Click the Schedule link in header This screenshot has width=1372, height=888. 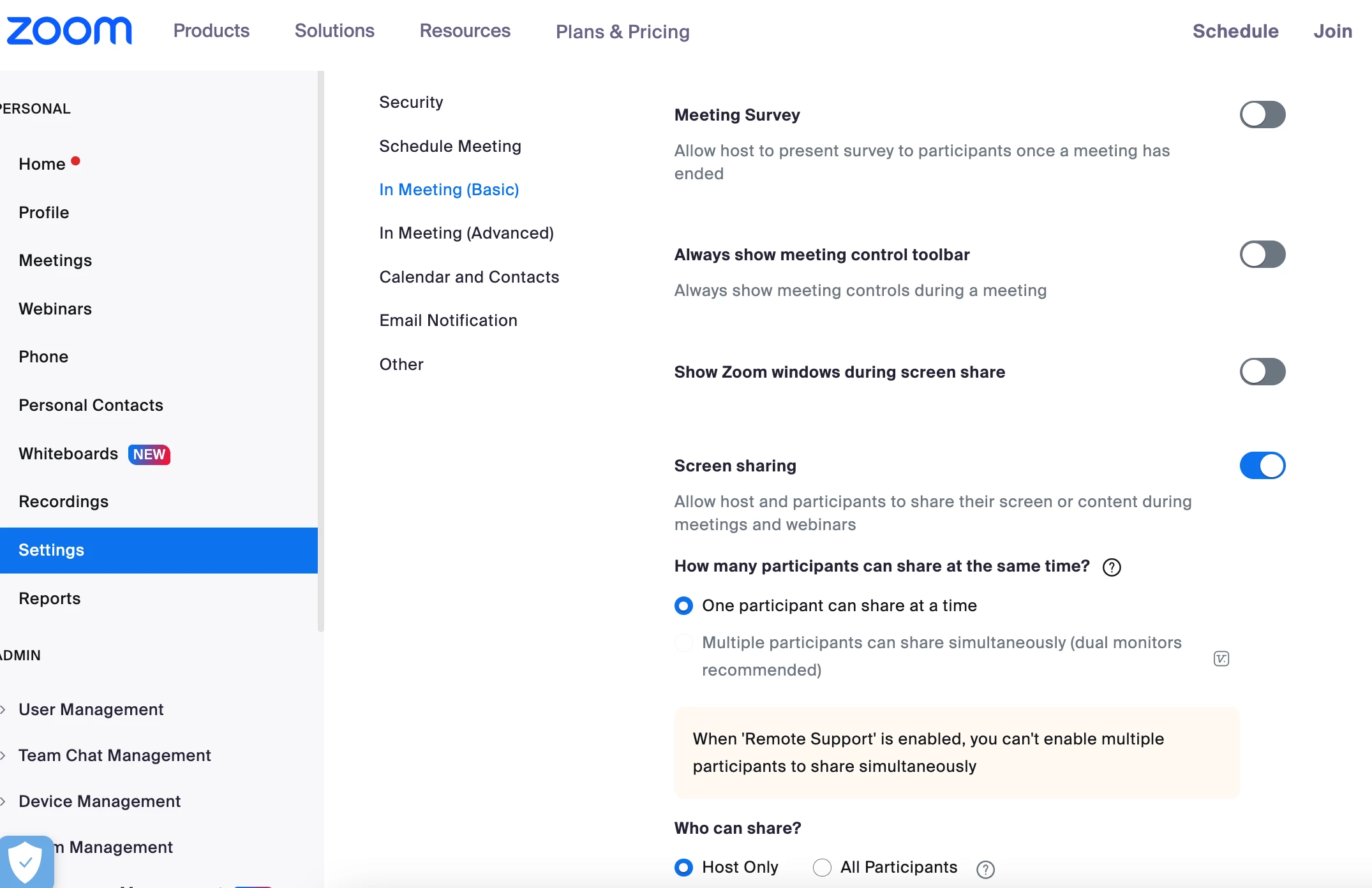tap(1235, 31)
